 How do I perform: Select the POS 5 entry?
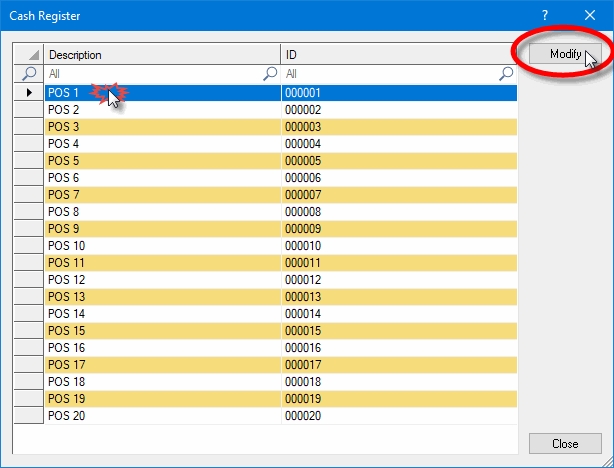point(162,160)
